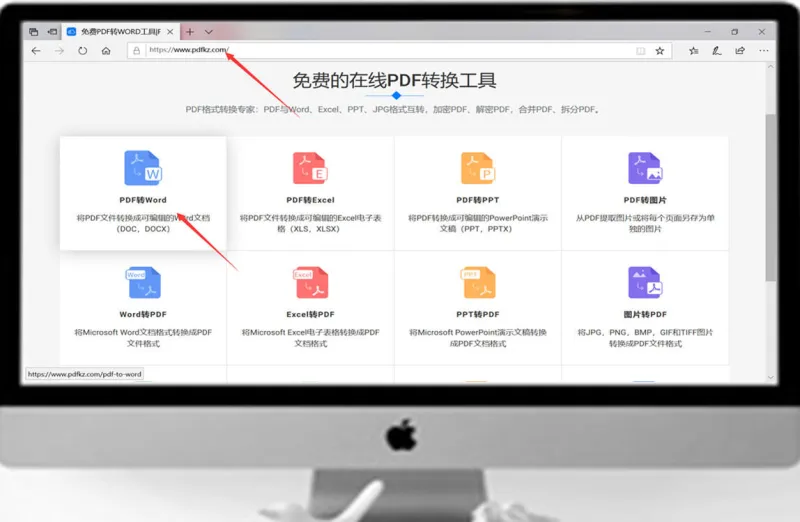Open the PDF转Excel converter icon
Image resolution: width=800 pixels, height=522 pixels.
point(310,168)
